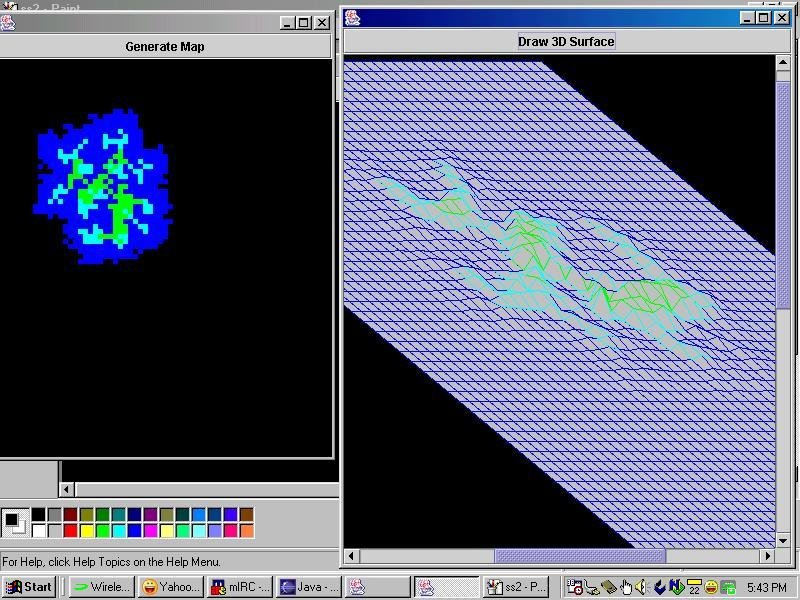Click the Paint canvas left scroll arrow
800x600 pixels.
[67, 489]
